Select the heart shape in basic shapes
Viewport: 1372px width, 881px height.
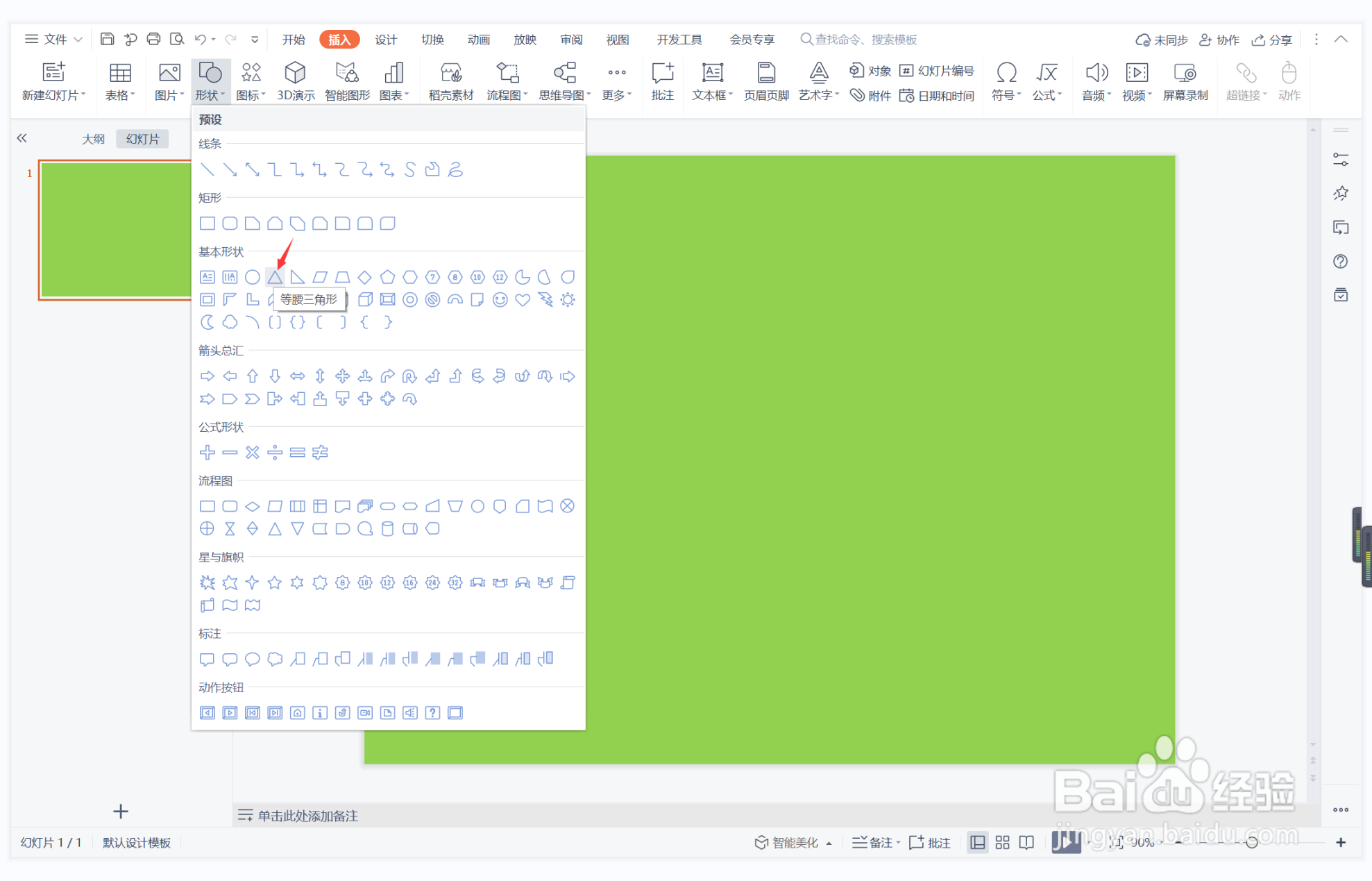pos(523,300)
